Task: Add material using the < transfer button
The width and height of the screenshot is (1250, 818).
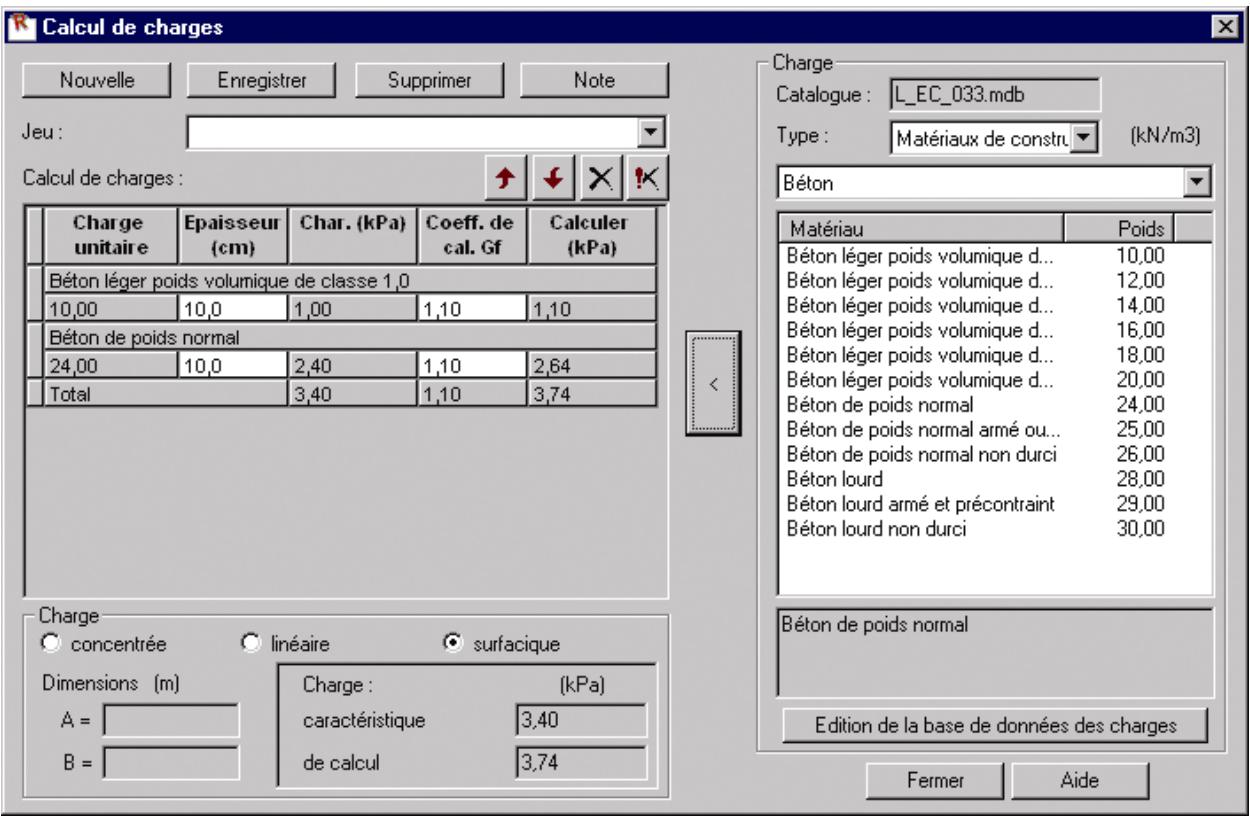Action: [711, 381]
